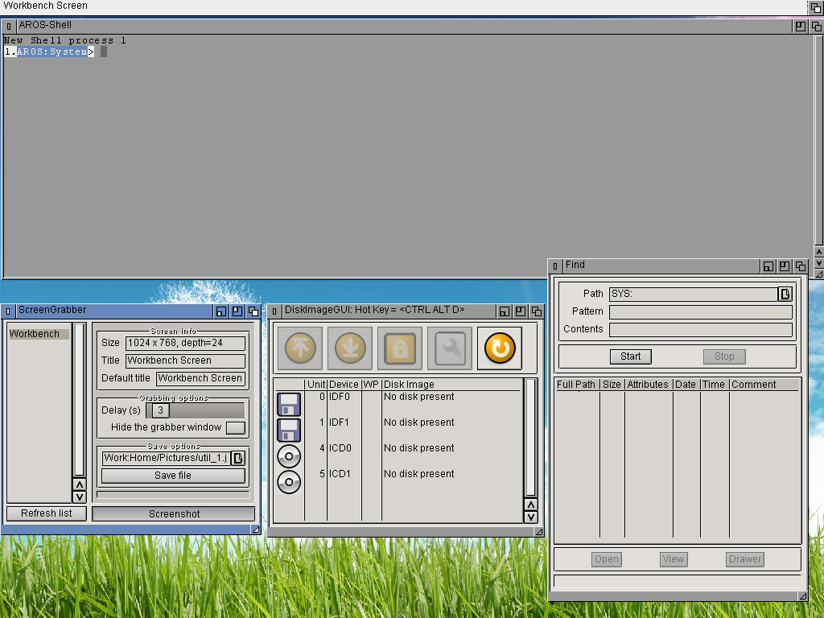Click the Delay (s) slider
The height and width of the screenshot is (618, 824).
click(x=198, y=411)
